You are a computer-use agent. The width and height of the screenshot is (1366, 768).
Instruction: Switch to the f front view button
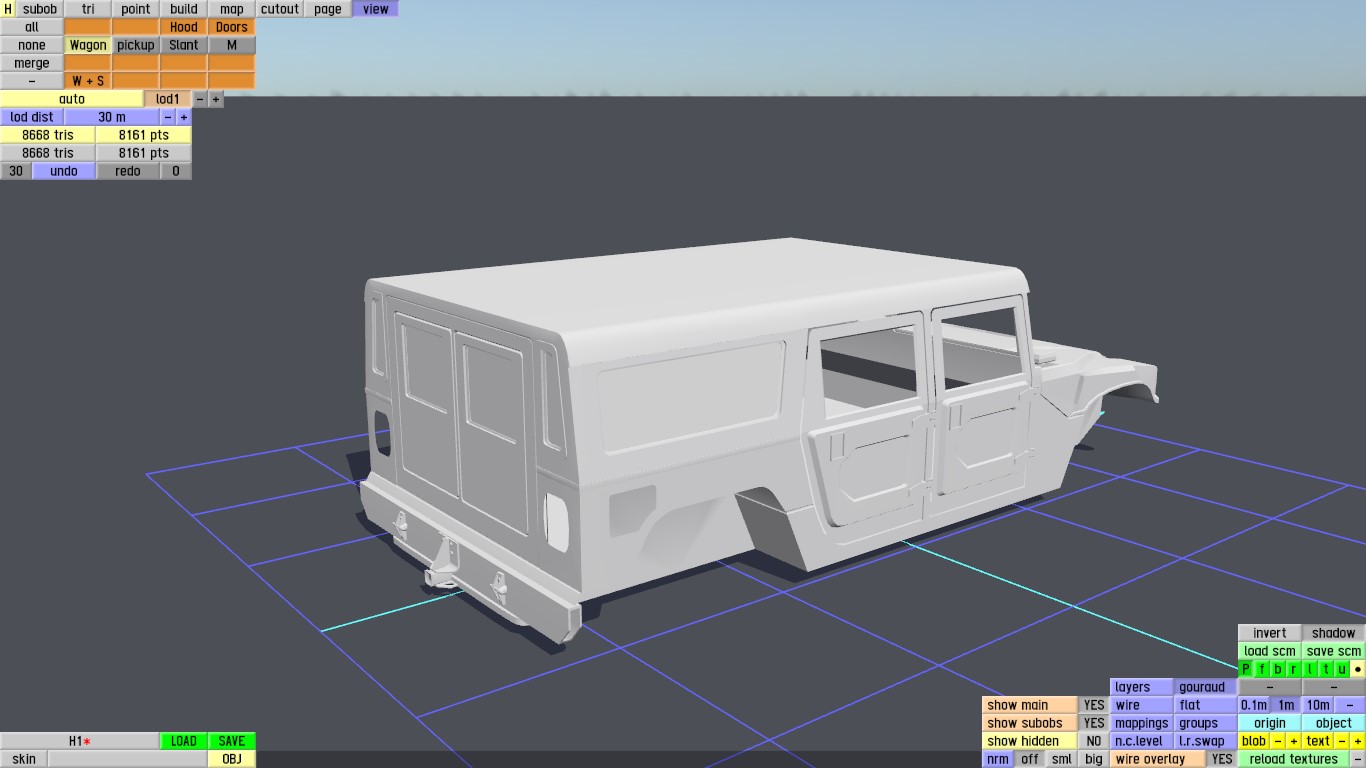point(1262,669)
